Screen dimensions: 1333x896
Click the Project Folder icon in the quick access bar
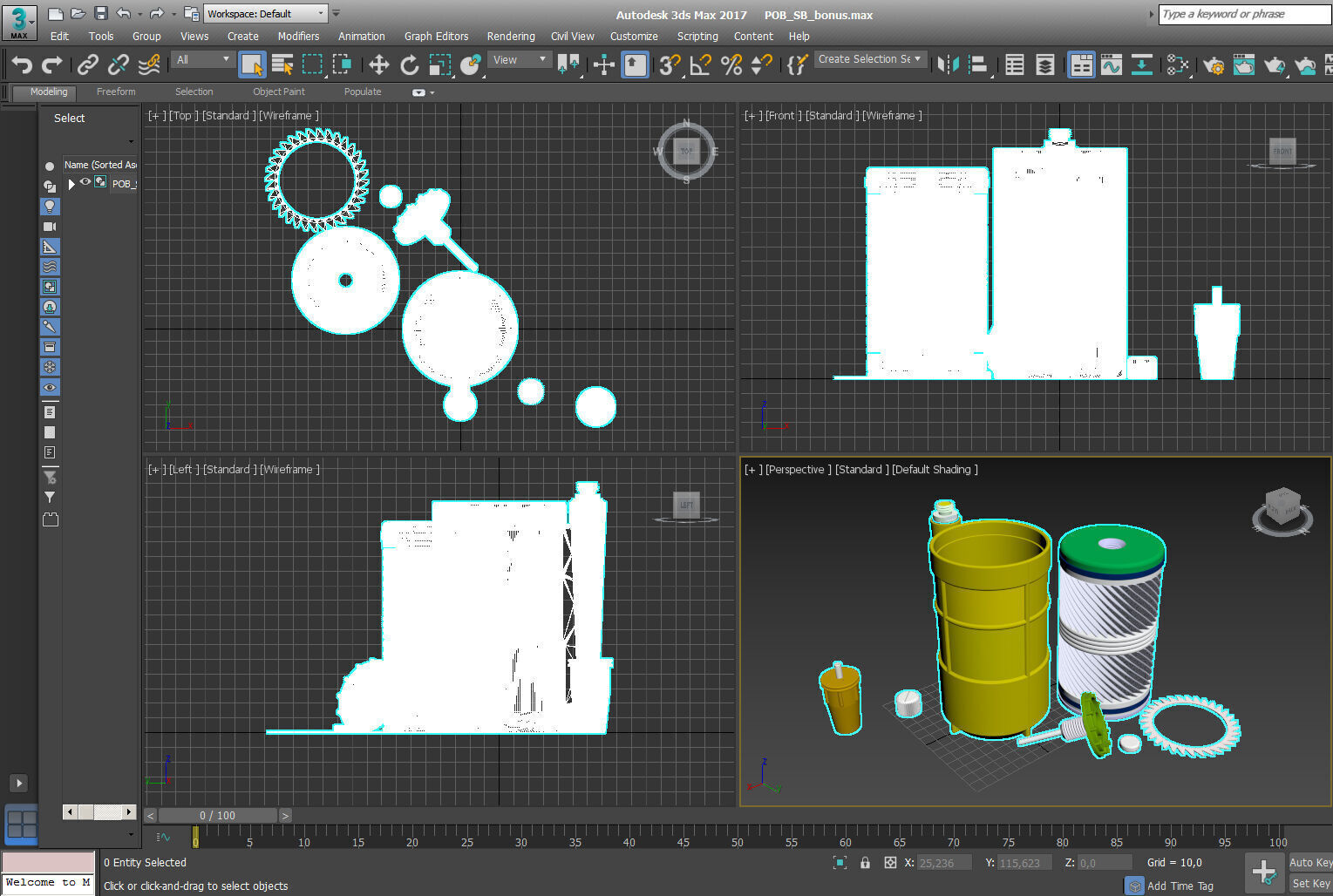click(x=192, y=13)
